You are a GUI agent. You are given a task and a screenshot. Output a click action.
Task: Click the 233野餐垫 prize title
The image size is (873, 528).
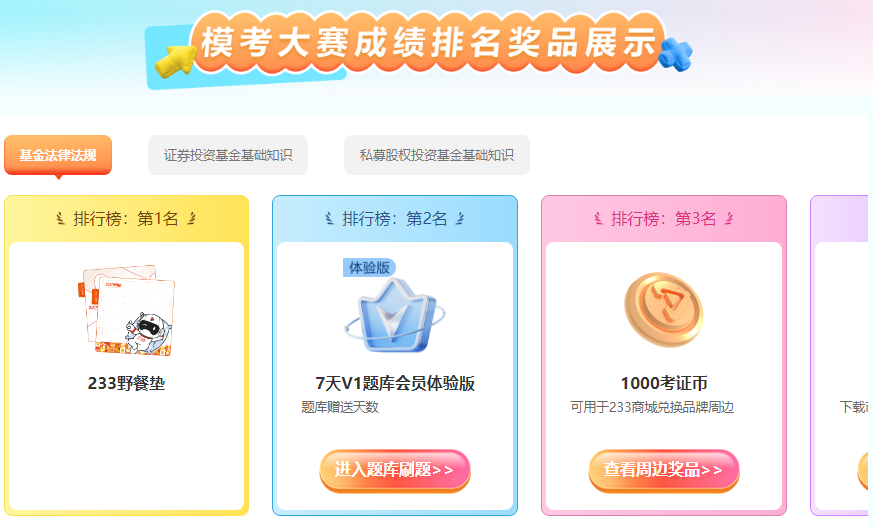pyautogui.click(x=126, y=383)
